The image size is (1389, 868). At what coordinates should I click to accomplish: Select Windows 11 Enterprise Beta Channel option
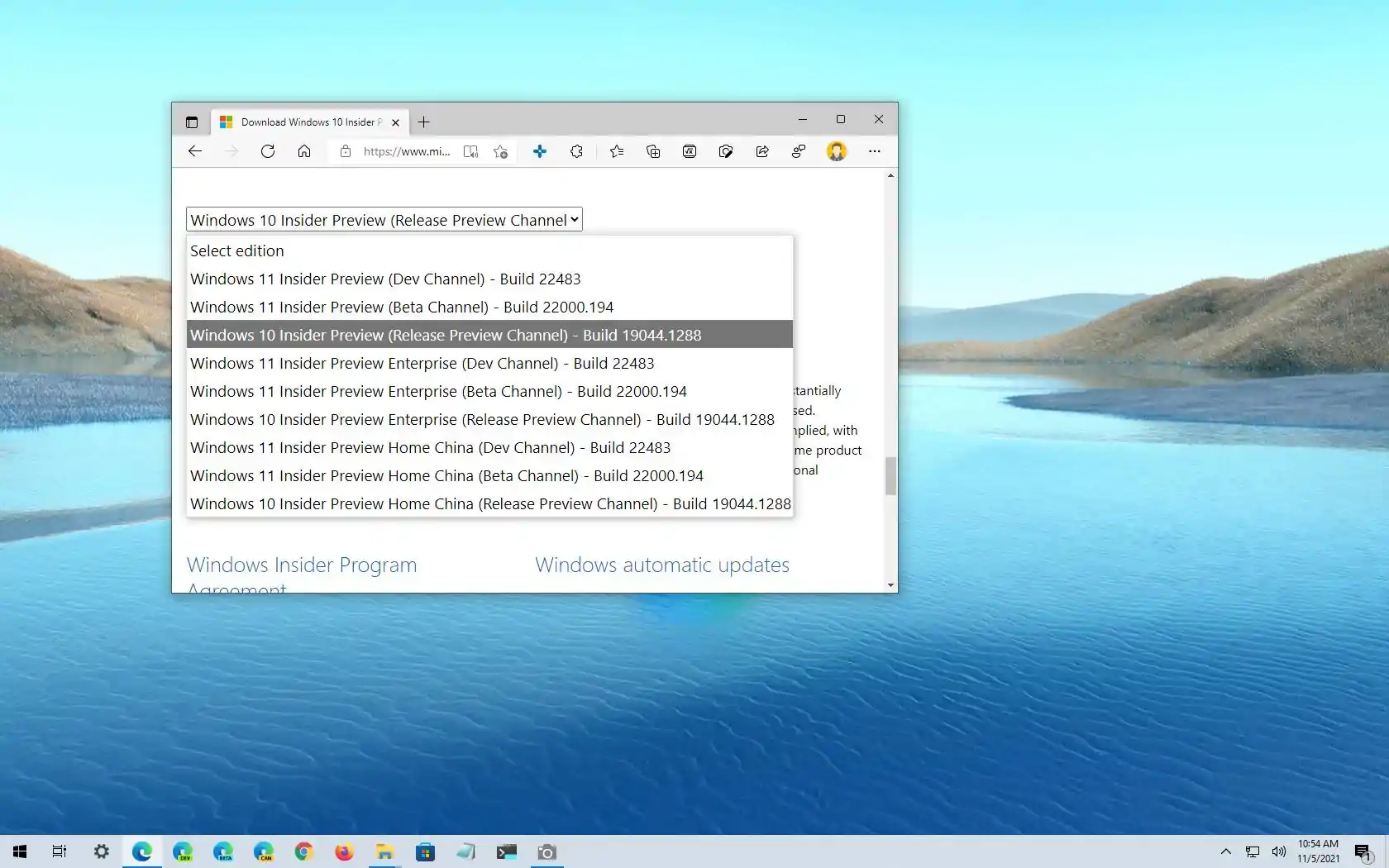tap(489, 391)
